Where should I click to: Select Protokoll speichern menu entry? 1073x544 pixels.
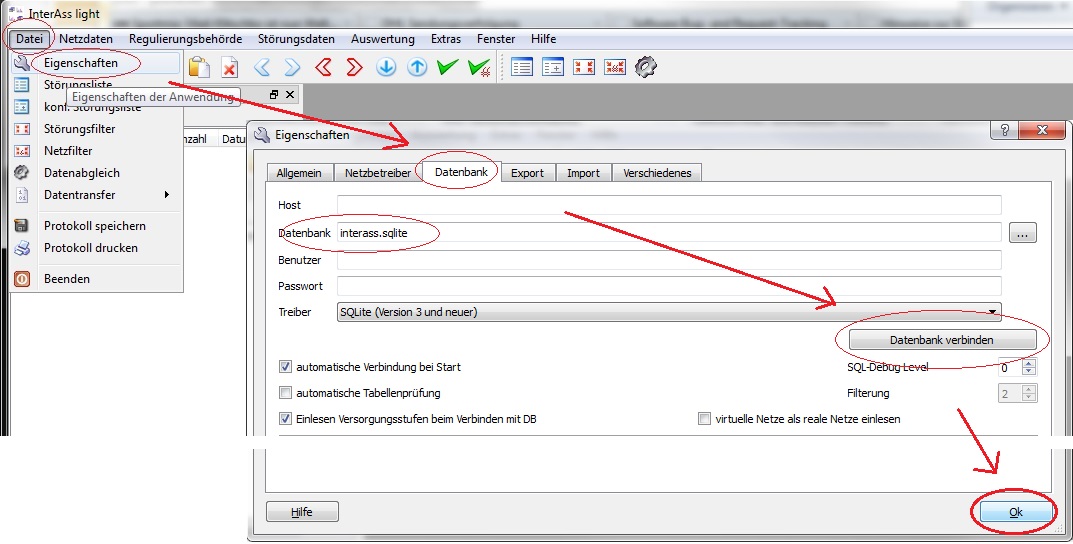(96, 226)
